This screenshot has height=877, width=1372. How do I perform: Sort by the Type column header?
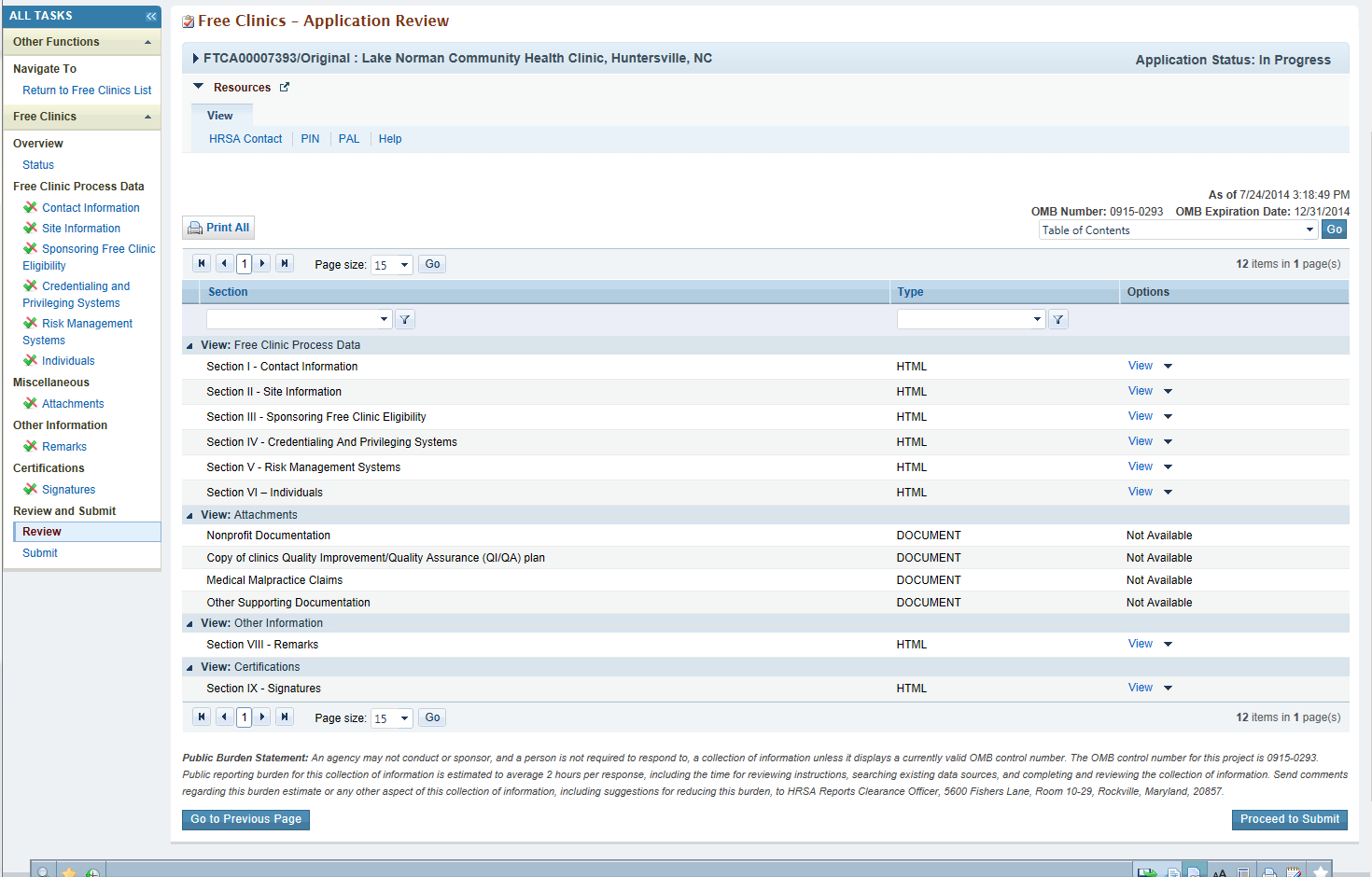910,292
